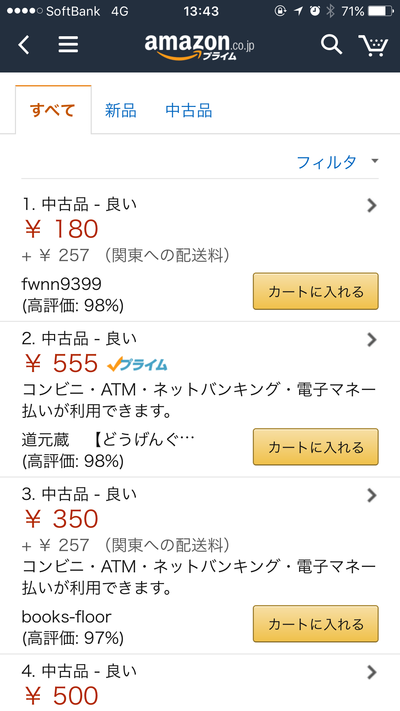400x711 pixels.
Task: Add the ¥180 offer to cart
Action: (x=316, y=291)
